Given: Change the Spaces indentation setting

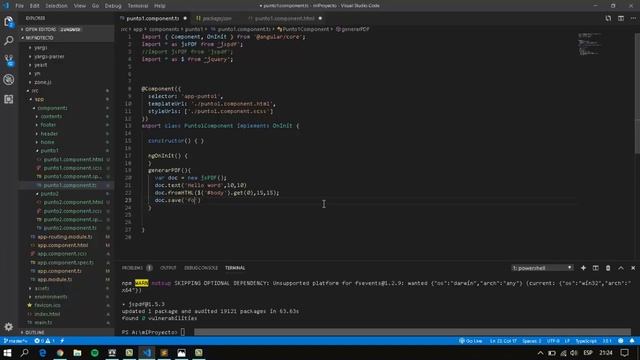Looking at the screenshot, I should tap(531, 341).
